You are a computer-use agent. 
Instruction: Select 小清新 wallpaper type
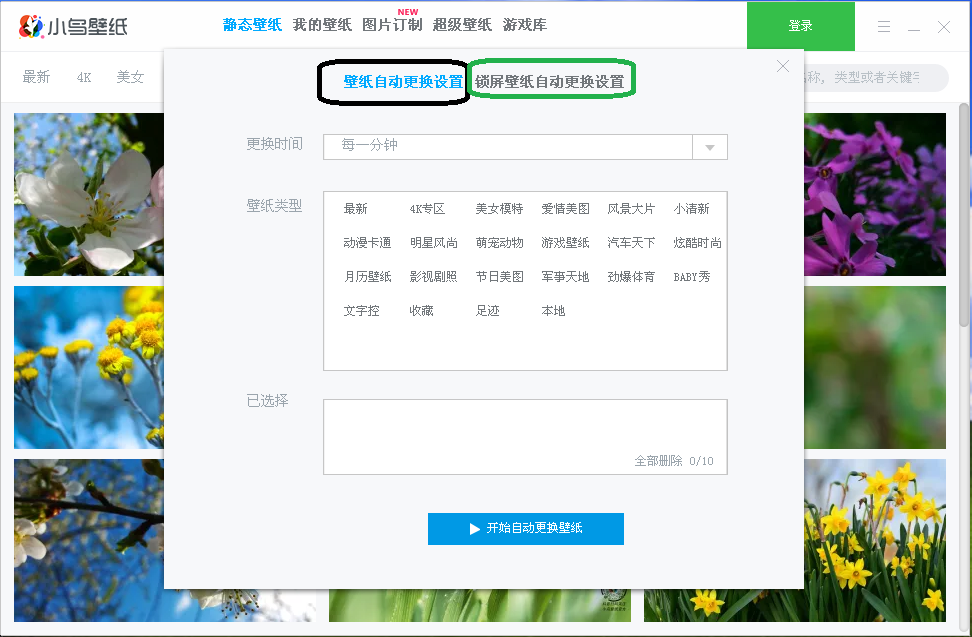tap(691, 209)
